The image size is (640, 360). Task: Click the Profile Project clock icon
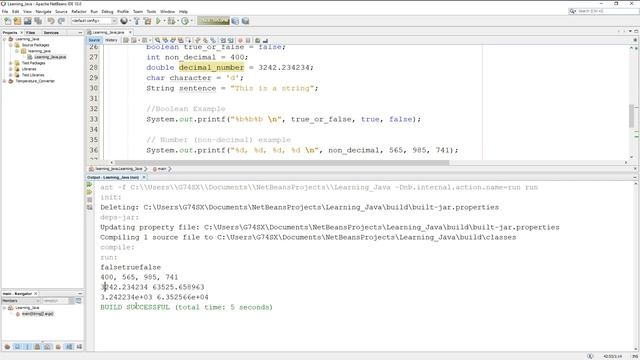(x=185, y=21)
